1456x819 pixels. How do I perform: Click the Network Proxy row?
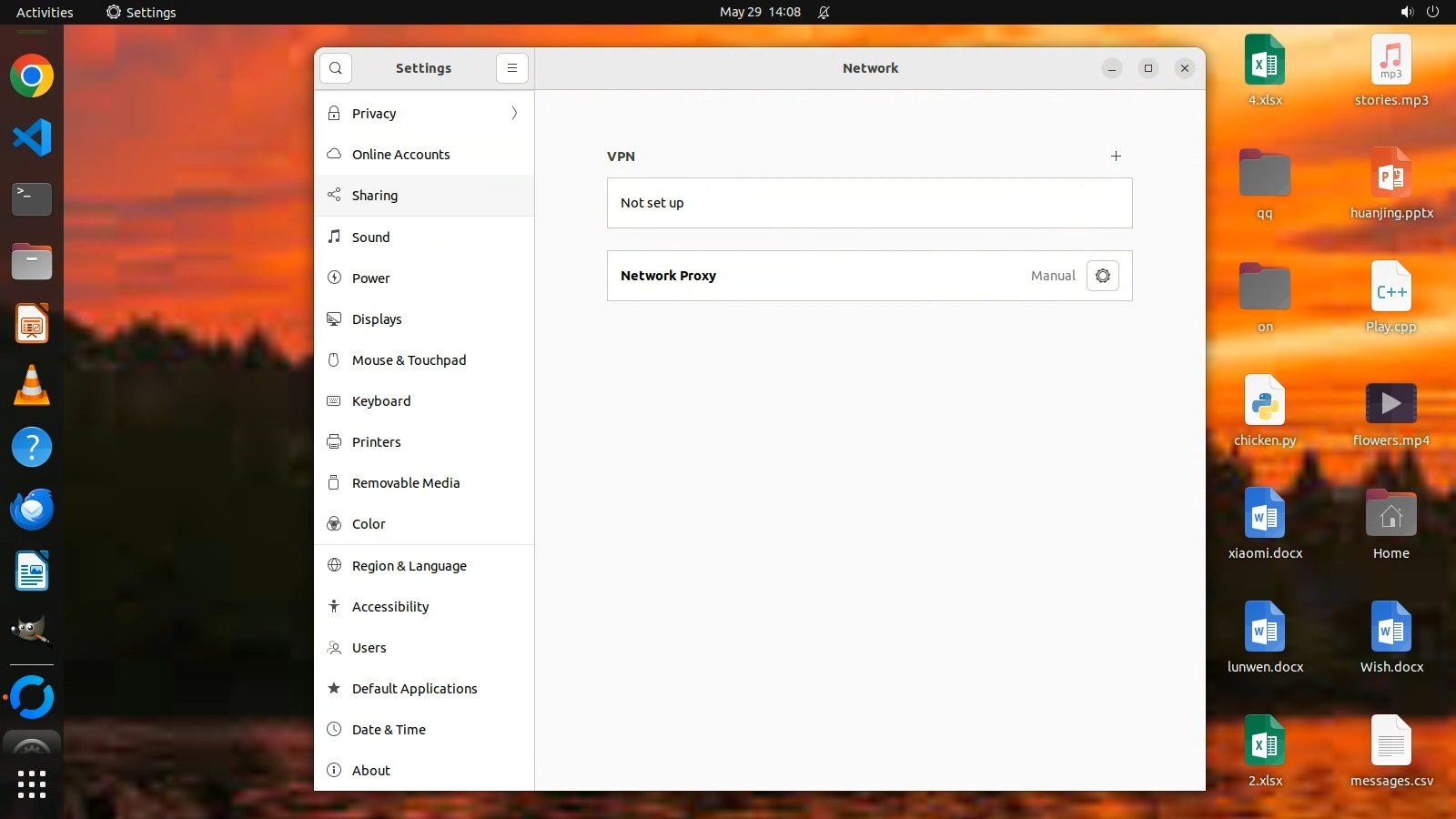[x=819, y=276]
